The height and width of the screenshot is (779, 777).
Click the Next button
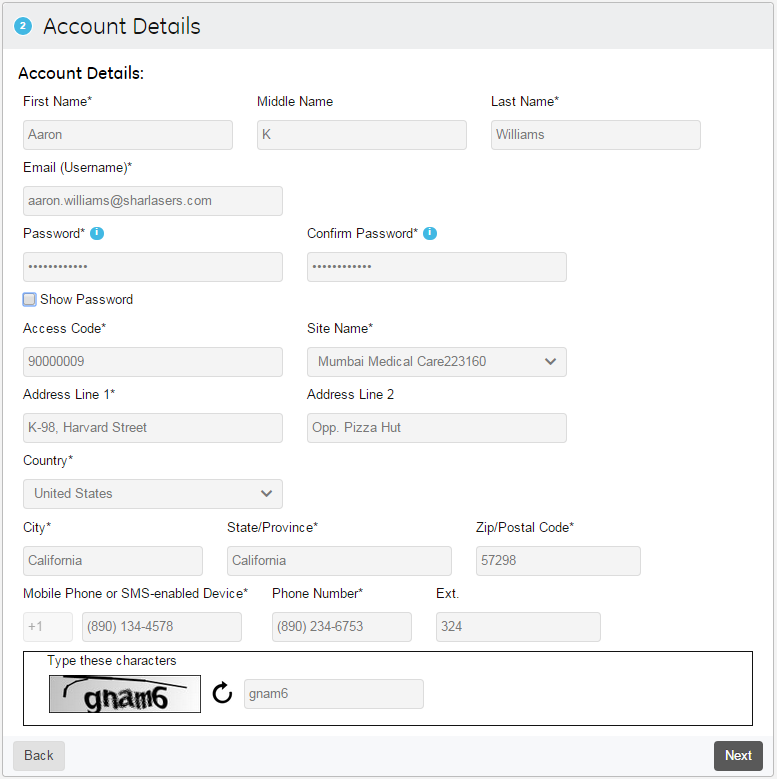coord(738,755)
